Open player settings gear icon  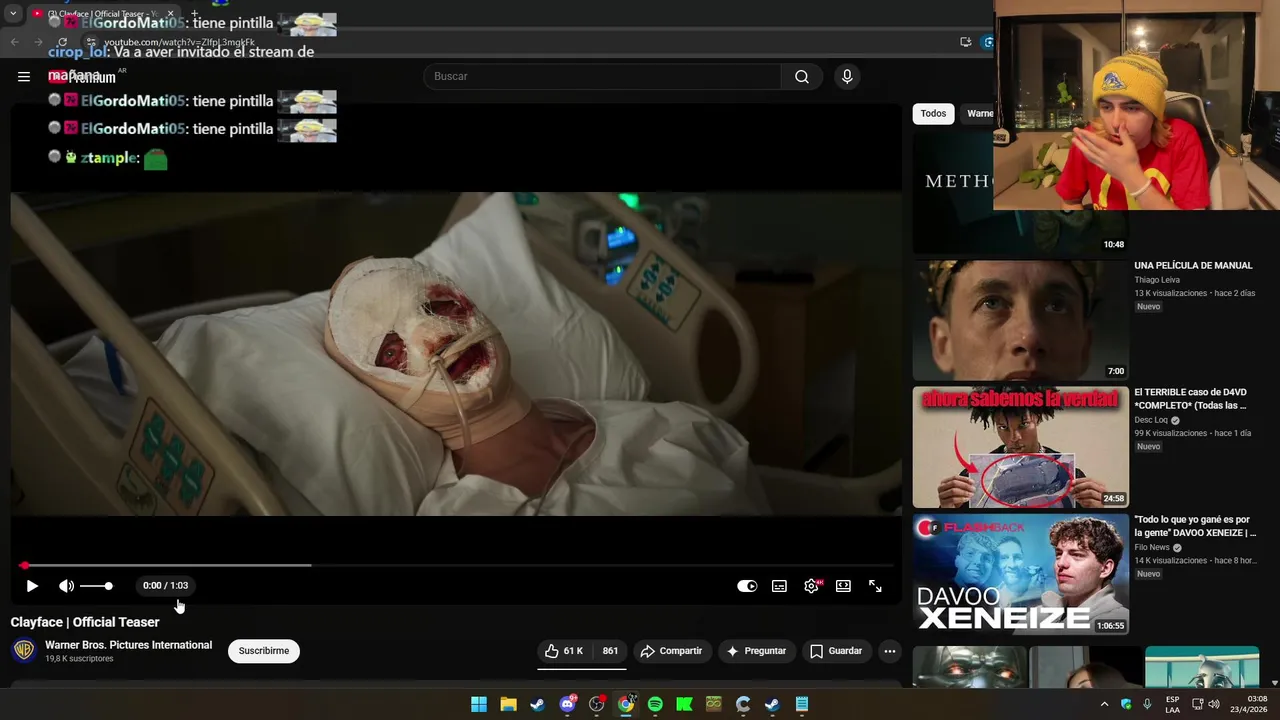click(811, 586)
